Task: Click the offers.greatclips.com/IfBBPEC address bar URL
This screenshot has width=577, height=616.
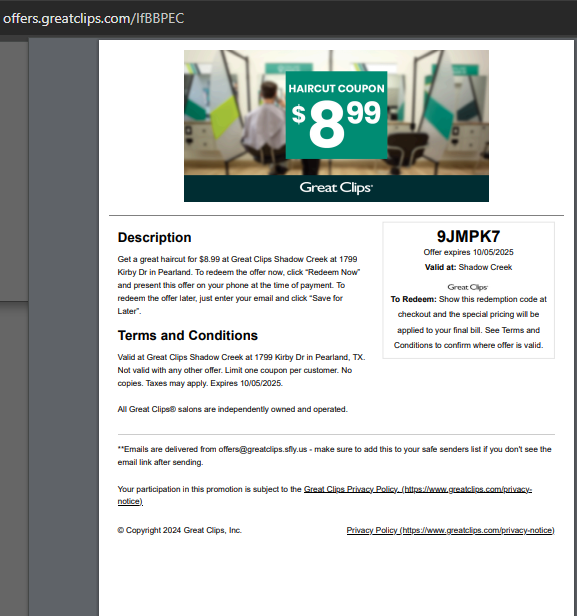Action: pyautogui.click(x=93, y=18)
